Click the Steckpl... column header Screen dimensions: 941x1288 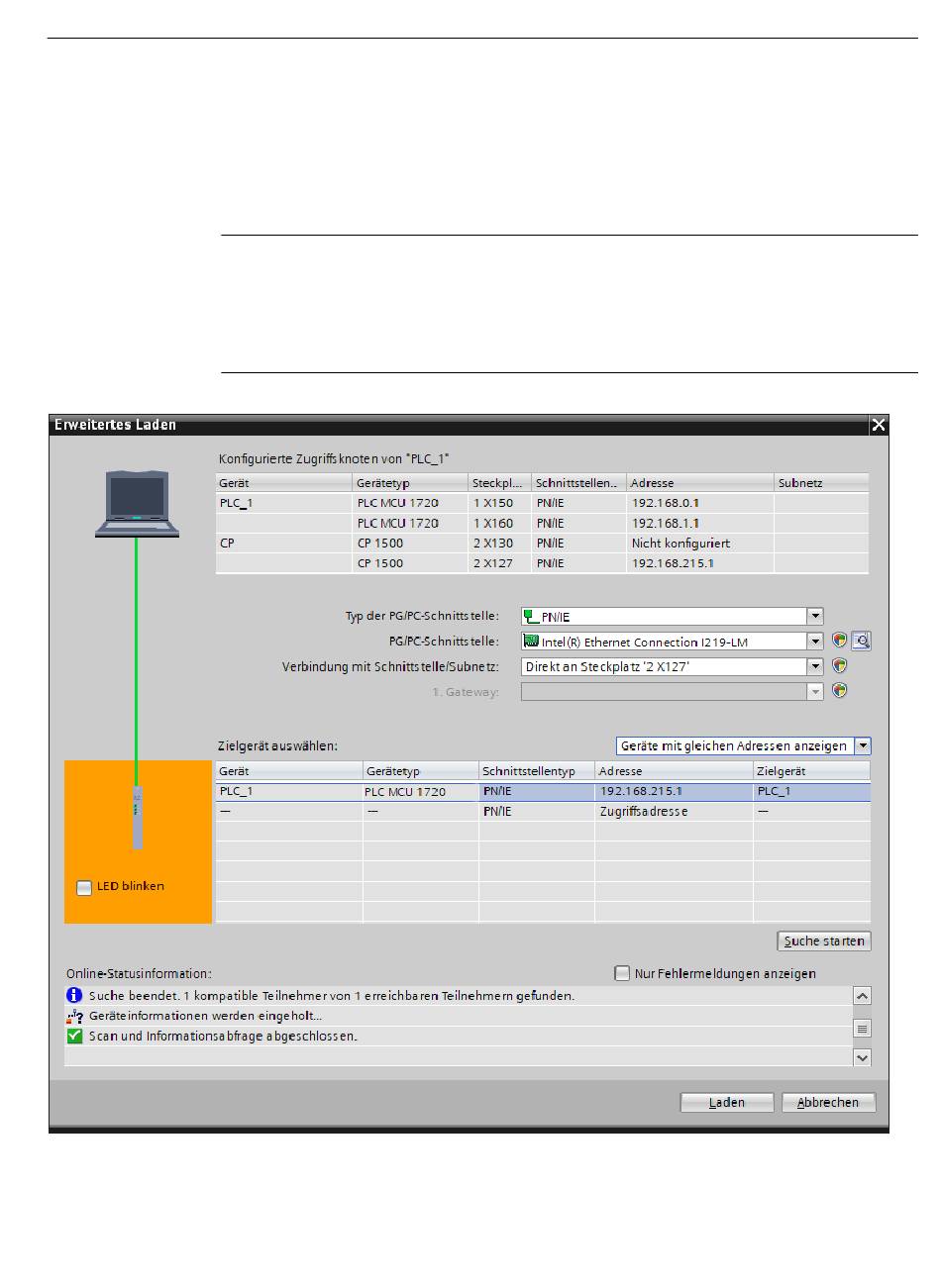click(499, 483)
